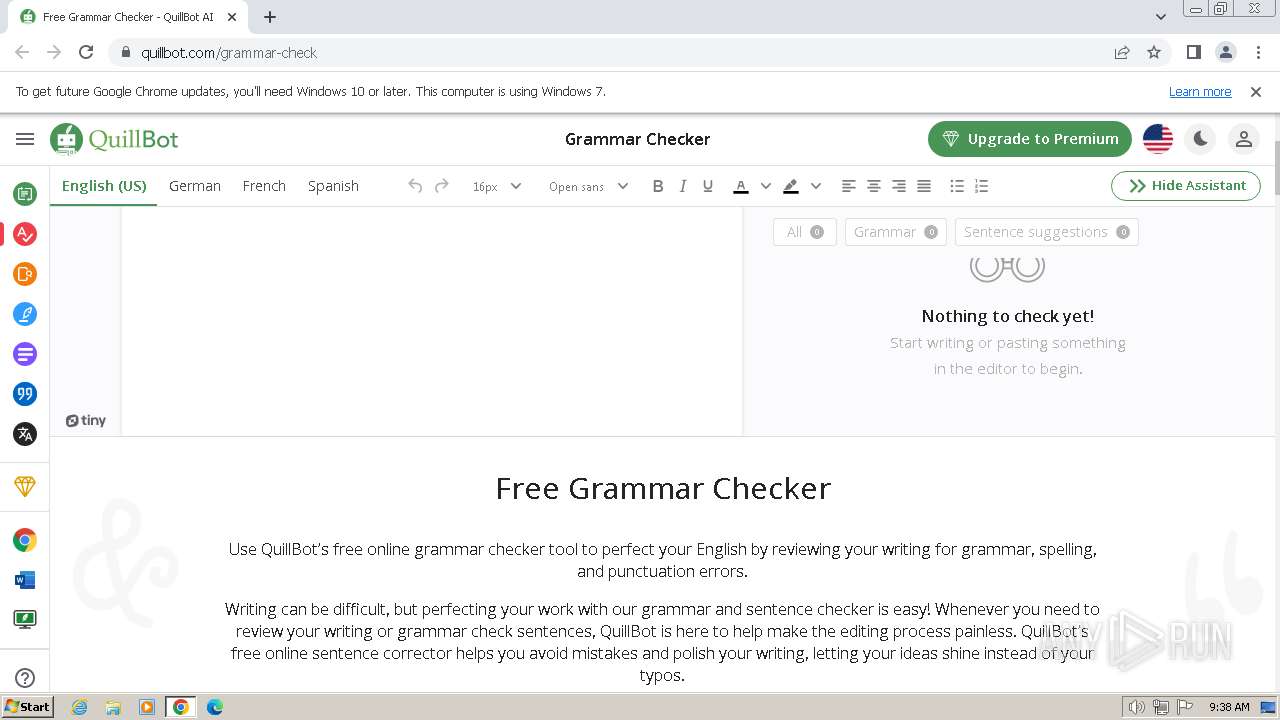This screenshot has width=1280, height=720.
Task: Click the Learn more link
Action: coord(1200,92)
